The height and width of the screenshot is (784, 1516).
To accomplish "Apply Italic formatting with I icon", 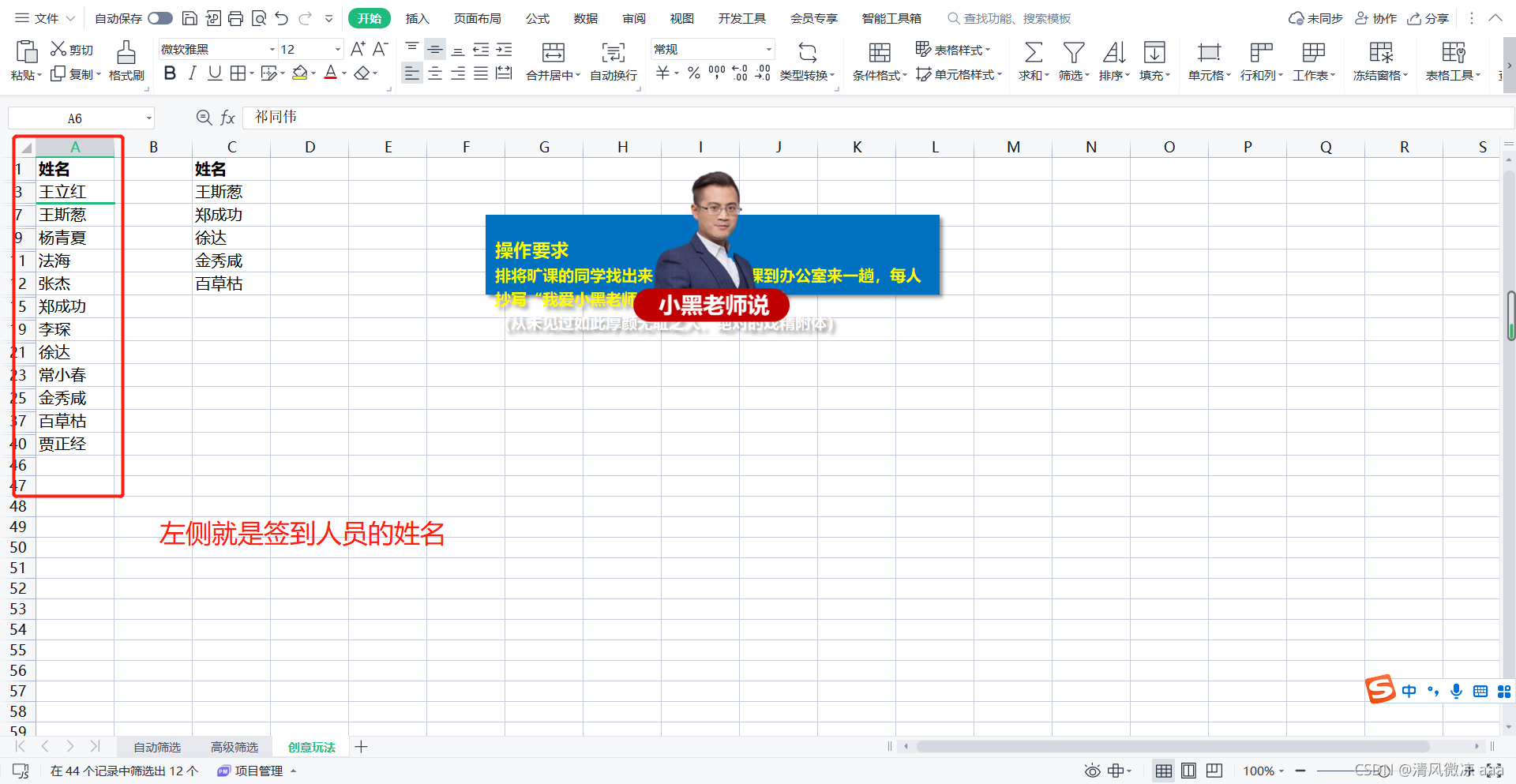I will [193, 73].
